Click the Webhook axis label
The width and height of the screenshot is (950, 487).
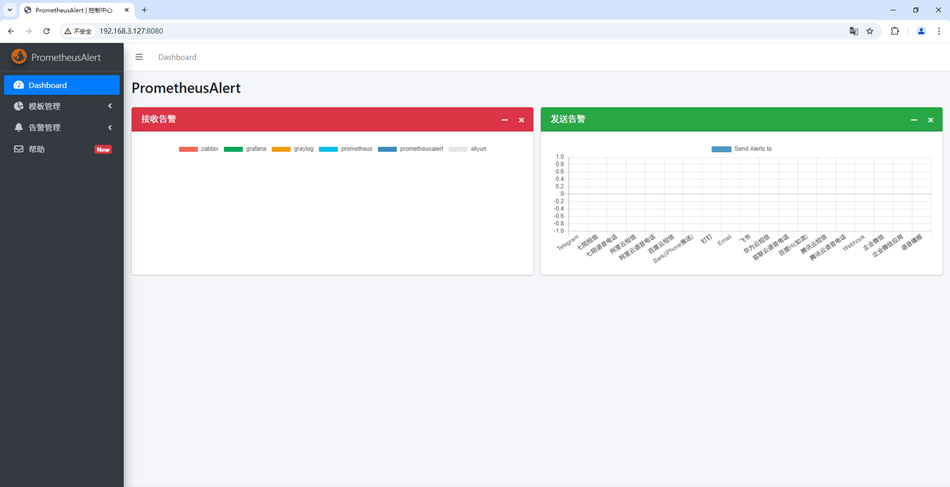(854, 242)
